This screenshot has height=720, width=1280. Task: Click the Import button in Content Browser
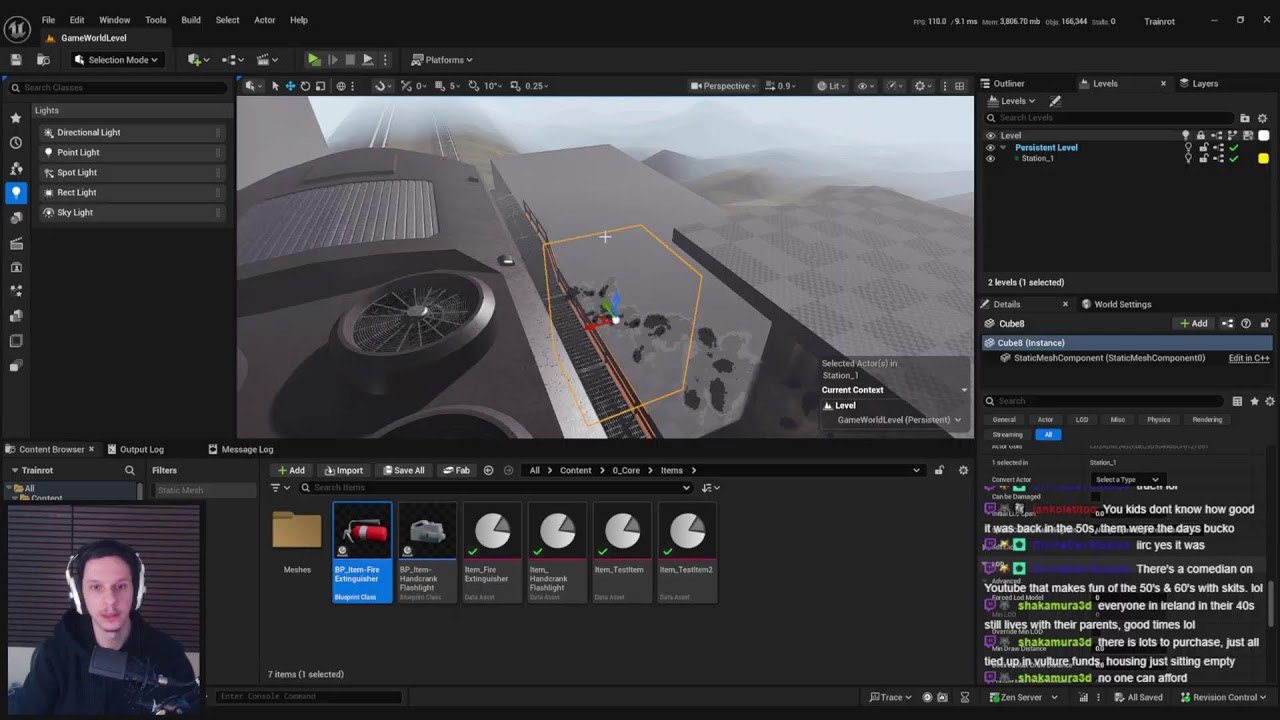[x=343, y=470]
